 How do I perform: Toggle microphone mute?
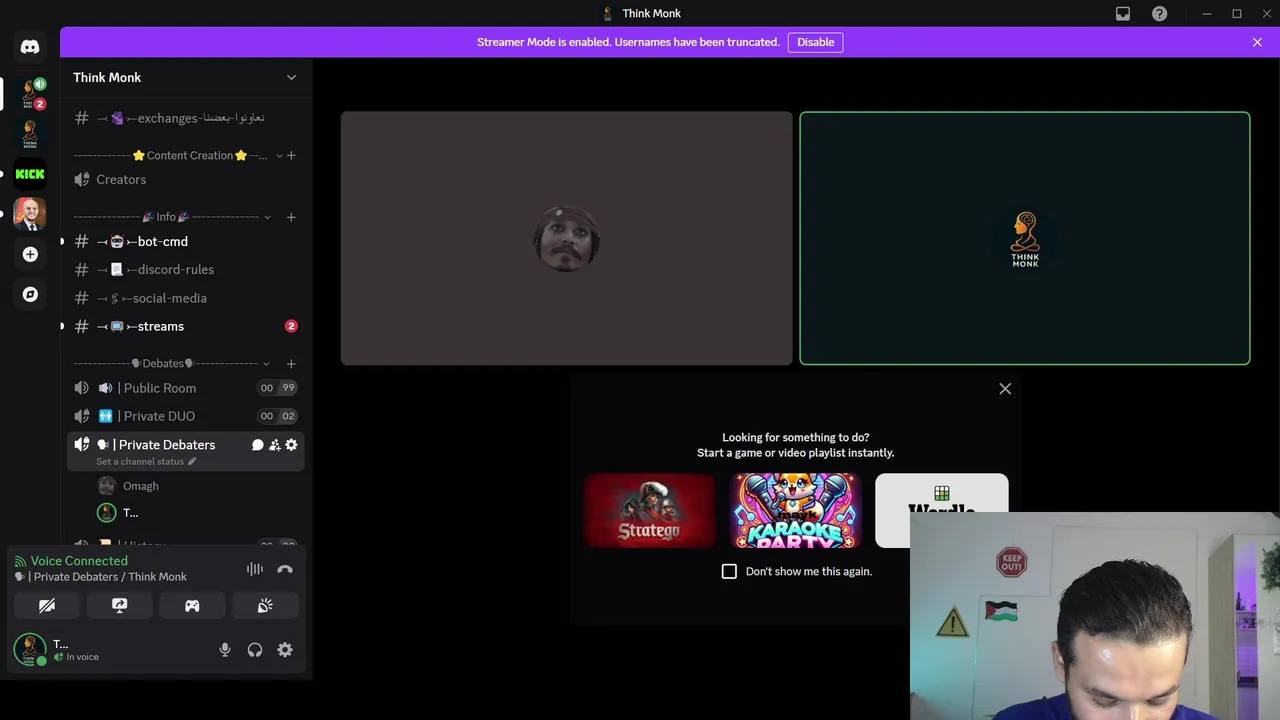coord(225,650)
